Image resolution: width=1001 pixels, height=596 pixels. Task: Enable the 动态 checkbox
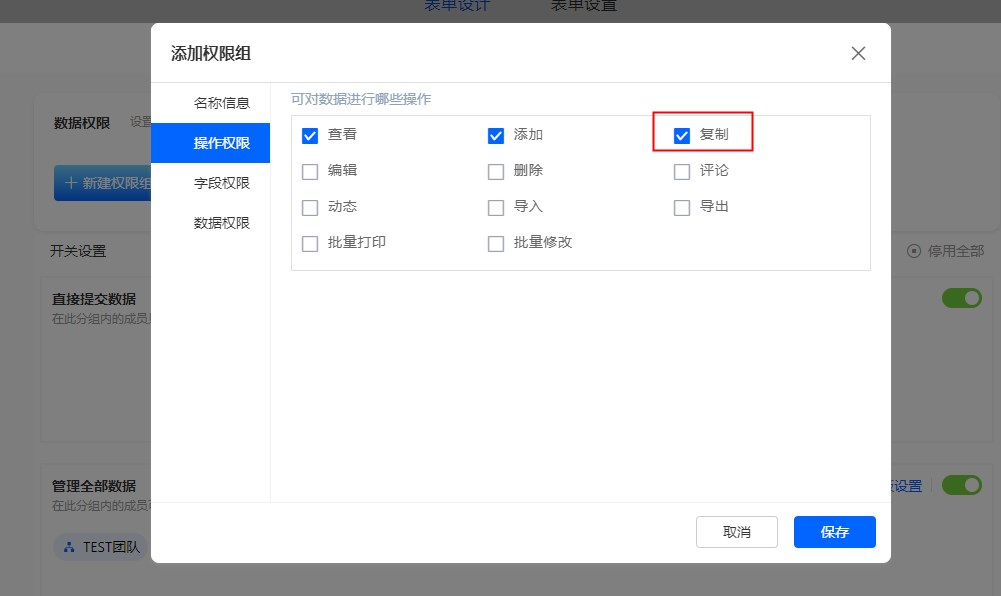click(x=310, y=207)
